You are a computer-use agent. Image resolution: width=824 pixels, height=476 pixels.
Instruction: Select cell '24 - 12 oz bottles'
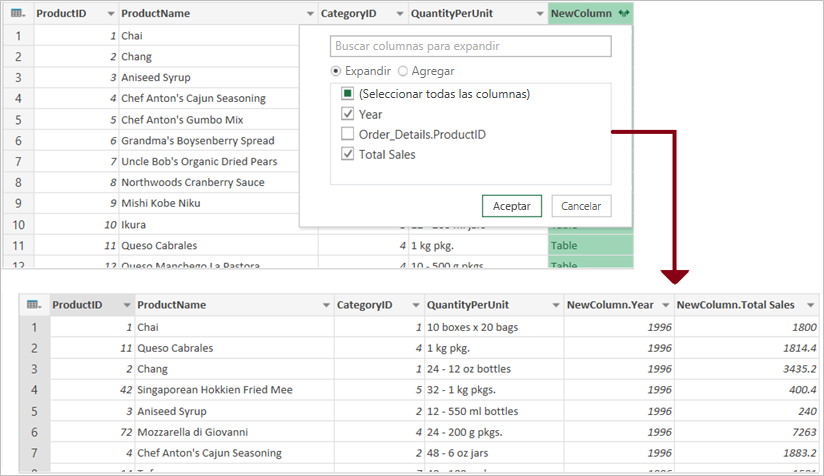point(494,369)
